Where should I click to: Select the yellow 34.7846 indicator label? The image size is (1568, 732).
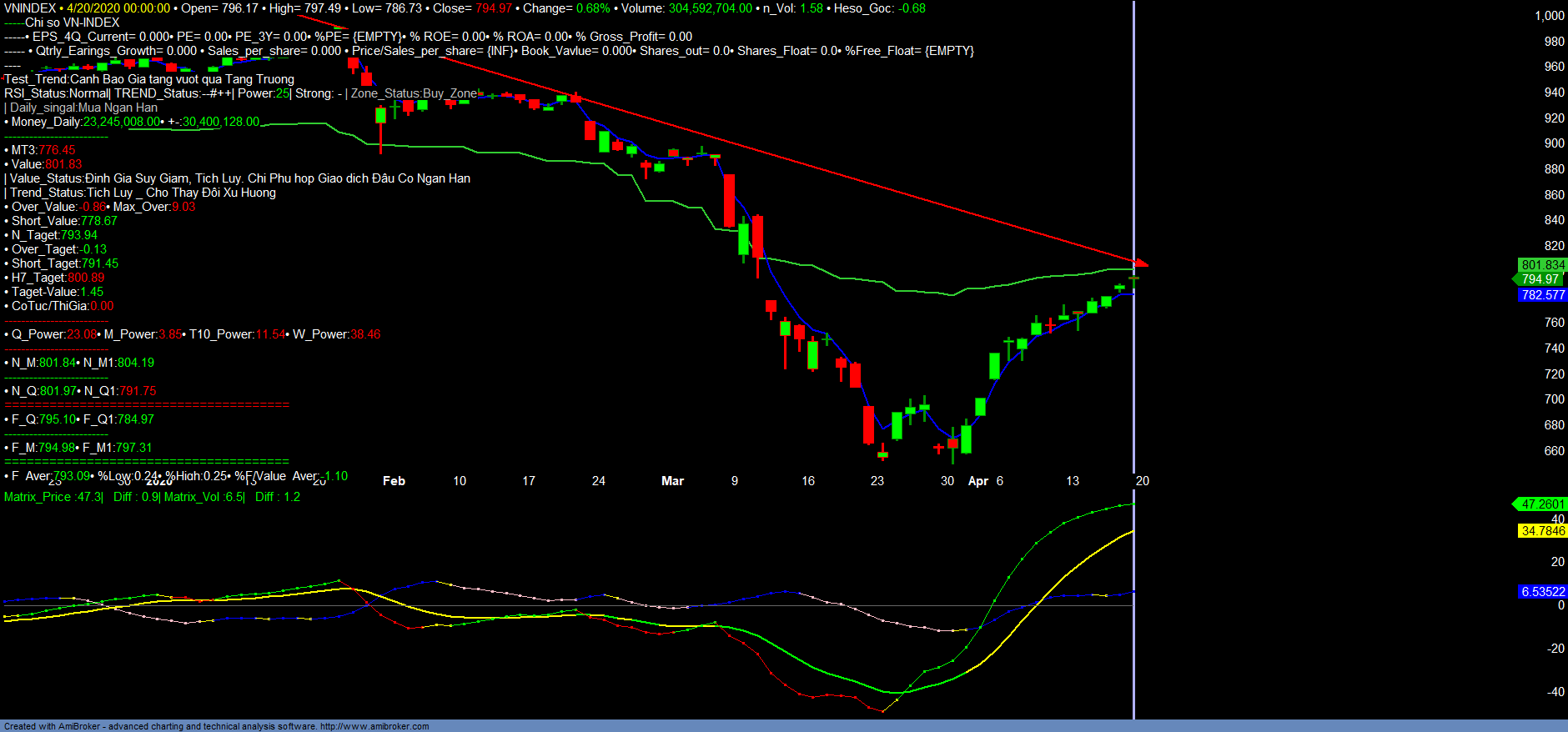1542,531
